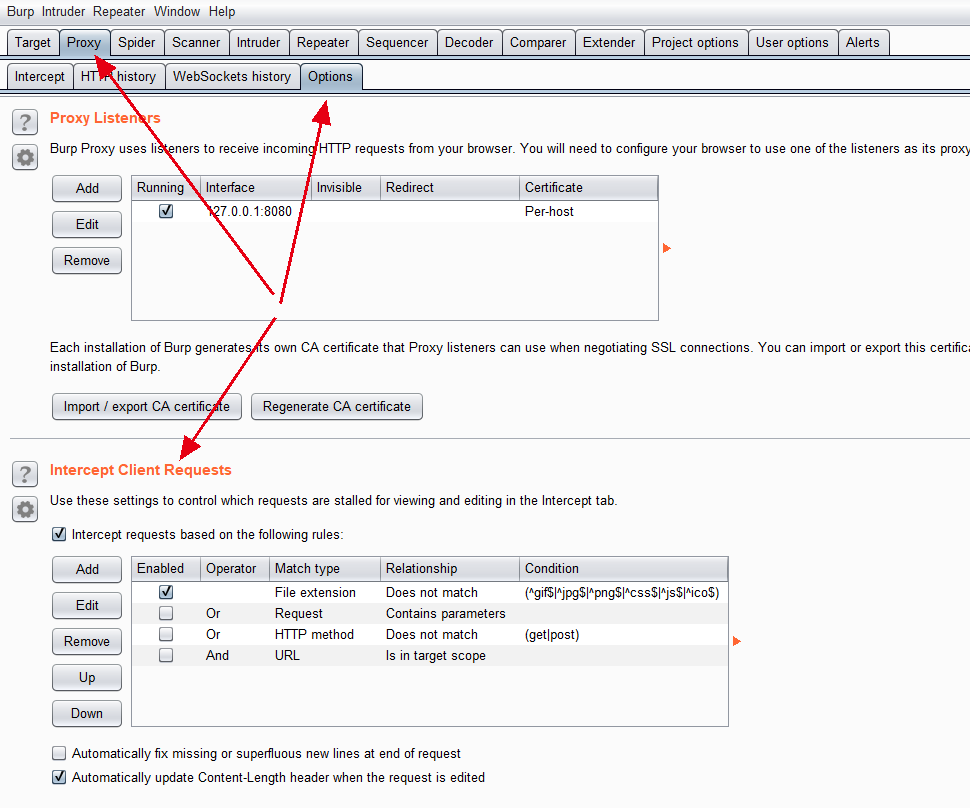The width and height of the screenshot is (970, 808).
Task: Click Edit button for intercept rules
Action: (x=87, y=605)
